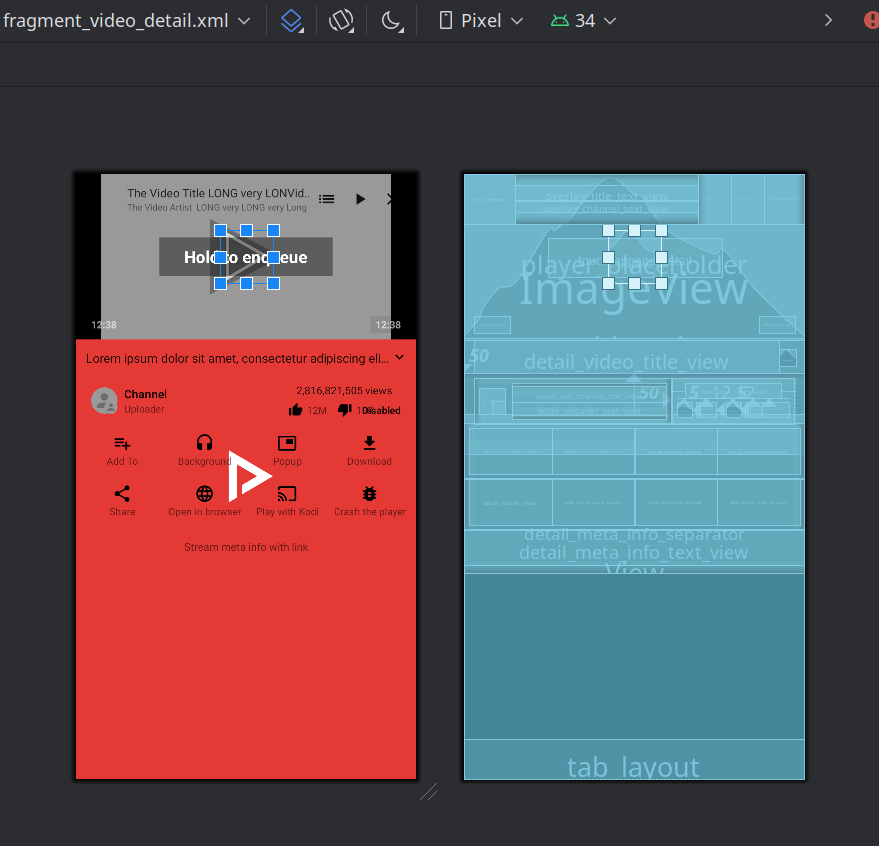Expand the video title chevron in preview

(400, 357)
